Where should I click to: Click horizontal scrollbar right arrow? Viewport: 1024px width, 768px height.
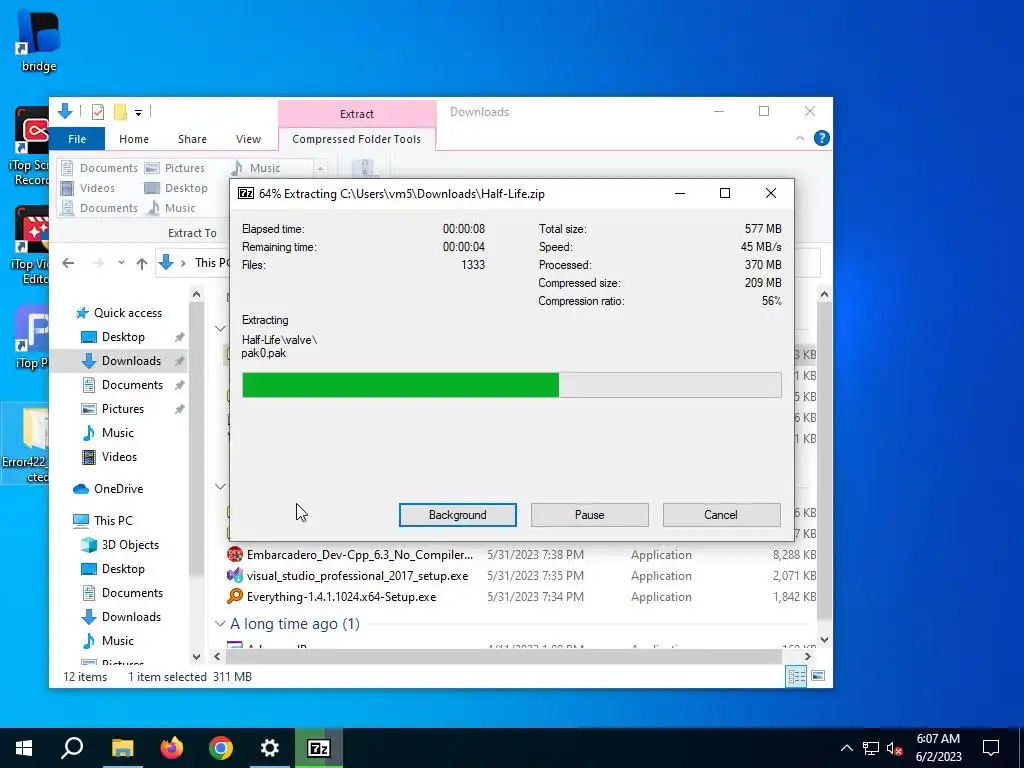807,656
